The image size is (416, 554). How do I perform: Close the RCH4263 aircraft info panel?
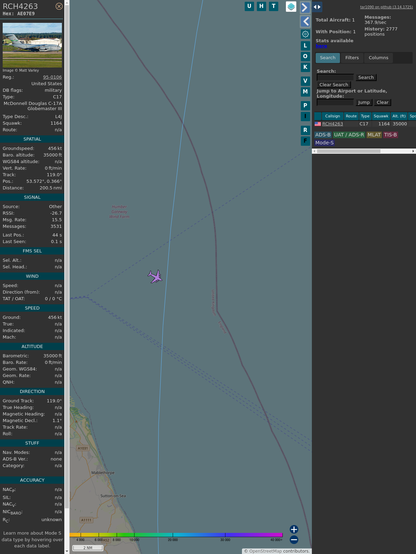(x=59, y=6)
